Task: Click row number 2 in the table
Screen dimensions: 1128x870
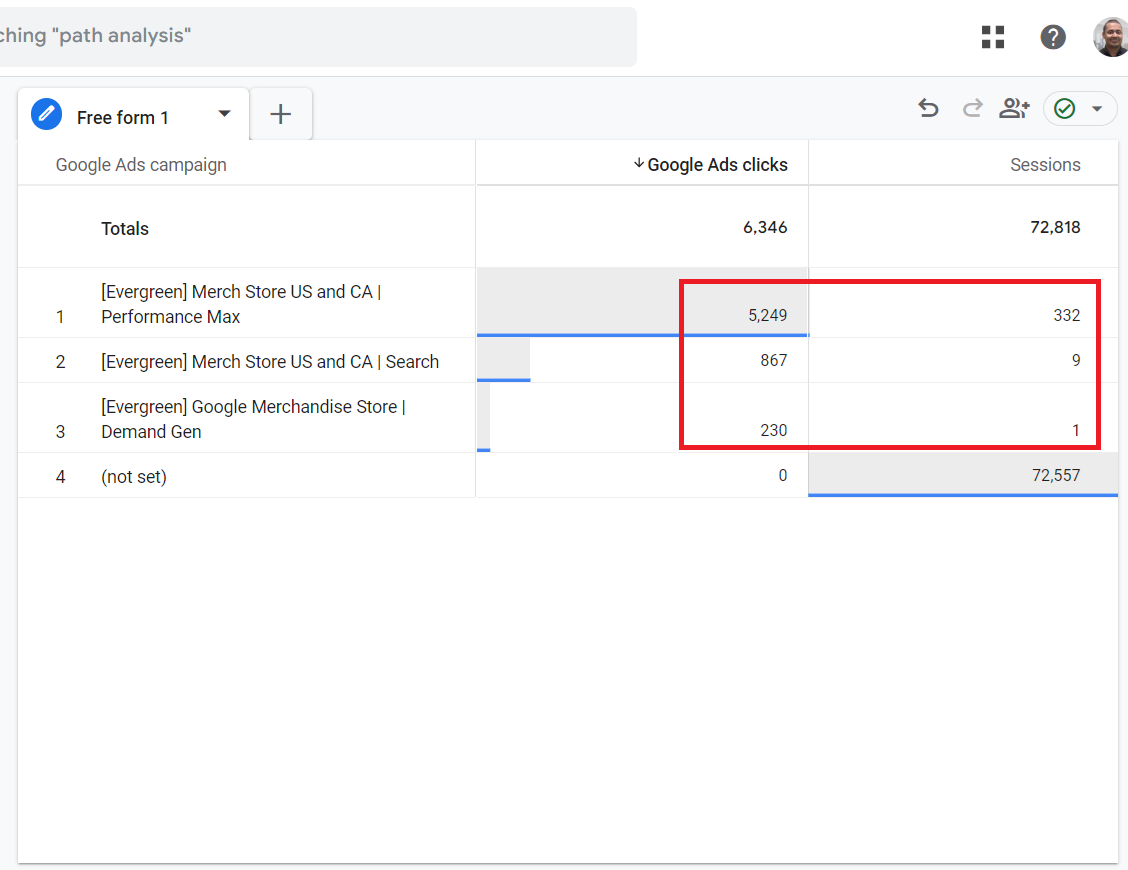Action: tap(60, 362)
